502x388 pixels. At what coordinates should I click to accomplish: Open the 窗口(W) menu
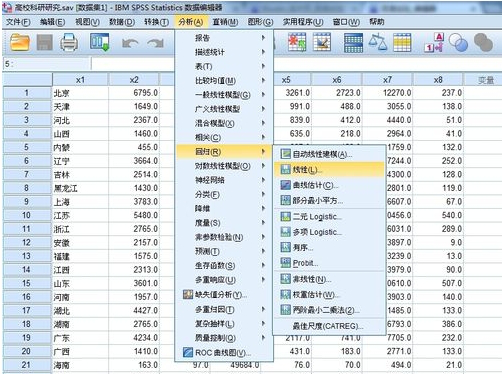(x=346, y=22)
